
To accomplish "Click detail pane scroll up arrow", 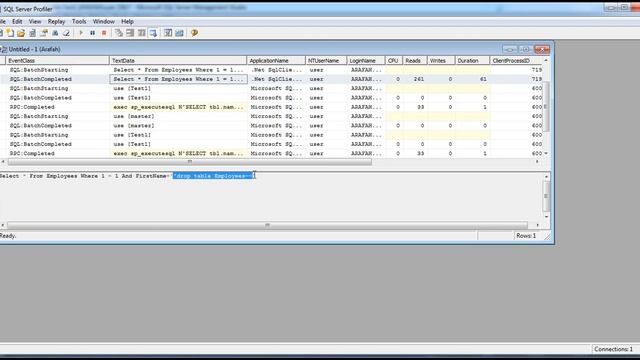I will click(547, 177).
